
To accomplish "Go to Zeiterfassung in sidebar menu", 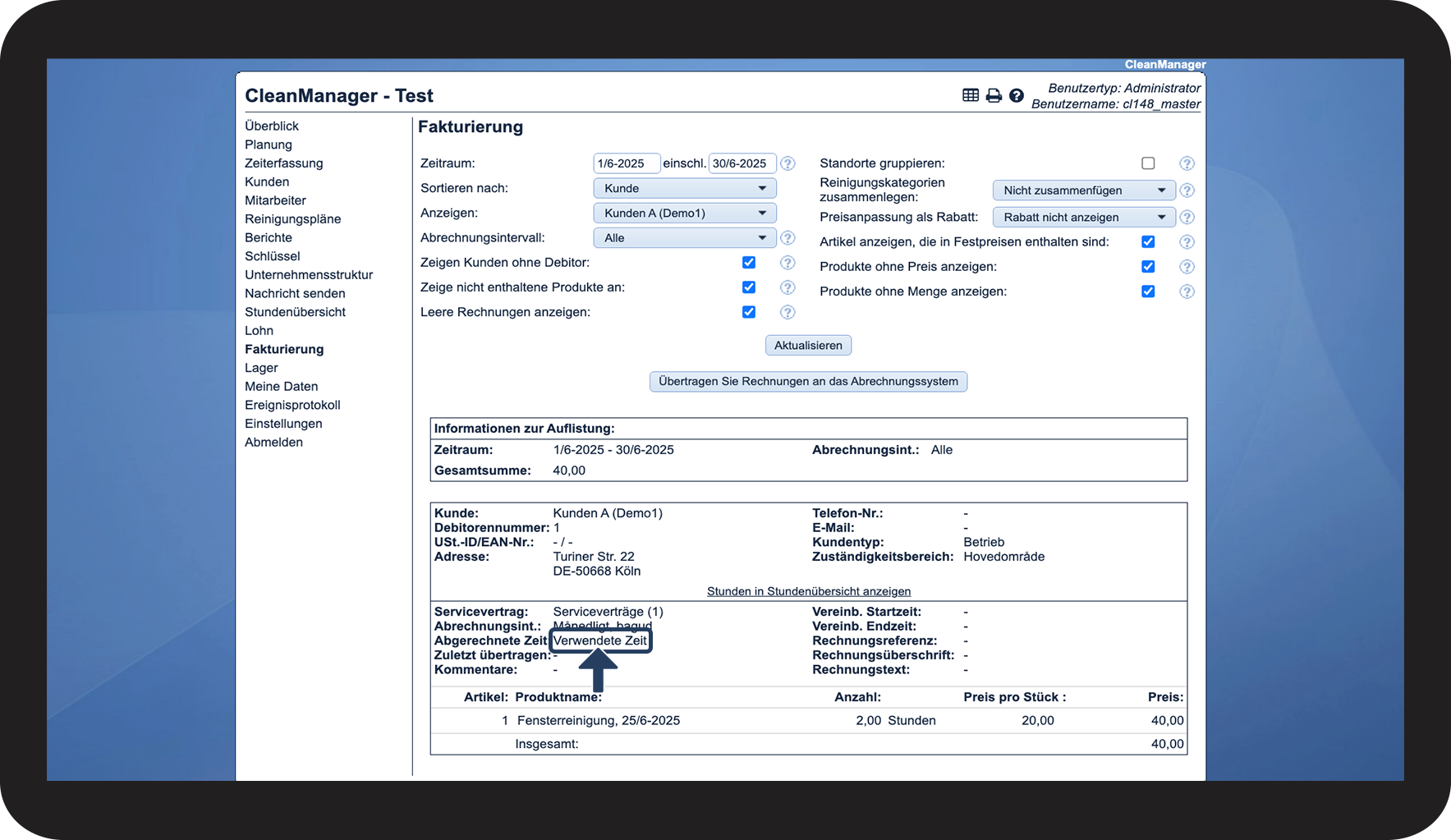I will coord(283,163).
